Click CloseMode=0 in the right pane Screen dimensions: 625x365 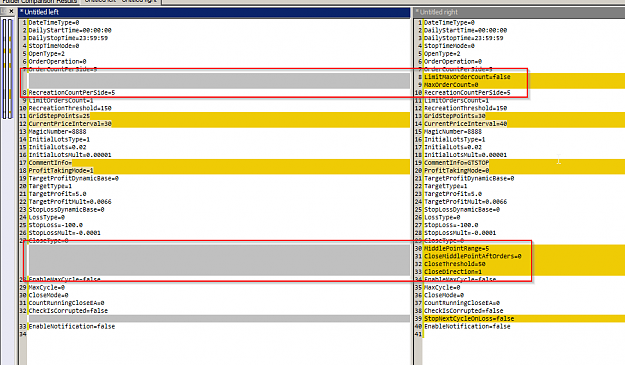[444, 295]
